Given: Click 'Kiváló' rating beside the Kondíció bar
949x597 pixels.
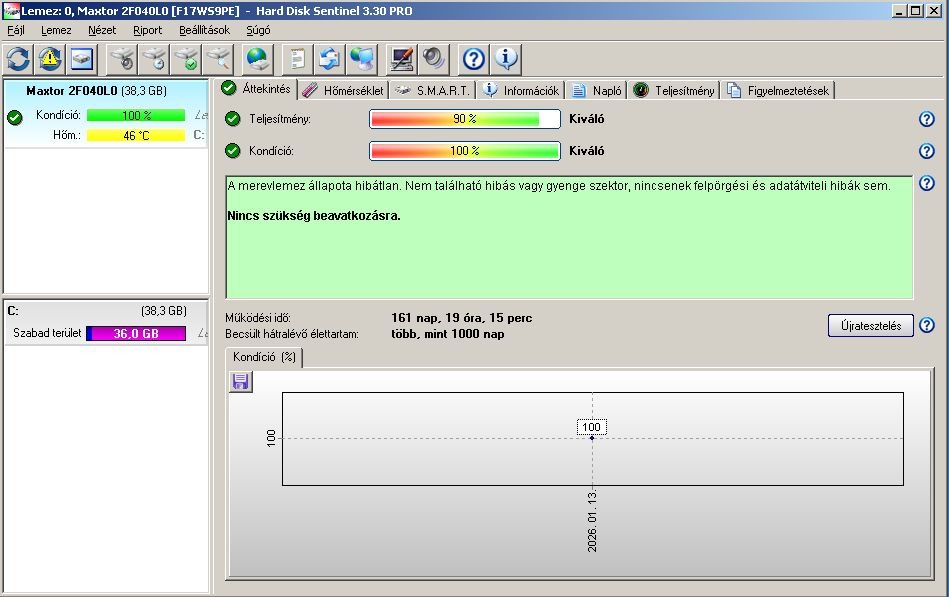Looking at the screenshot, I should click(x=586, y=151).
